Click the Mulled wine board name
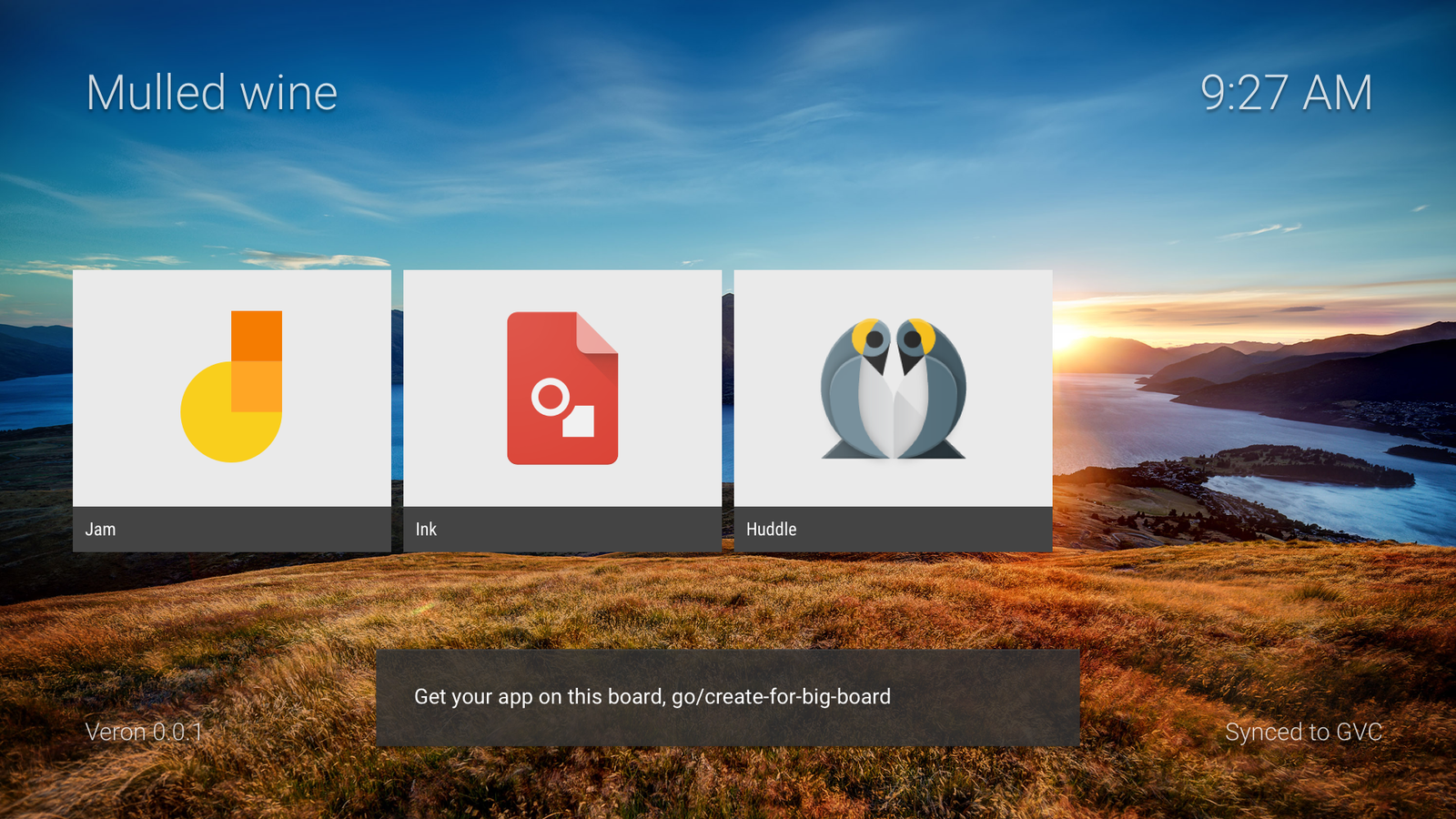1456x819 pixels. [x=212, y=93]
